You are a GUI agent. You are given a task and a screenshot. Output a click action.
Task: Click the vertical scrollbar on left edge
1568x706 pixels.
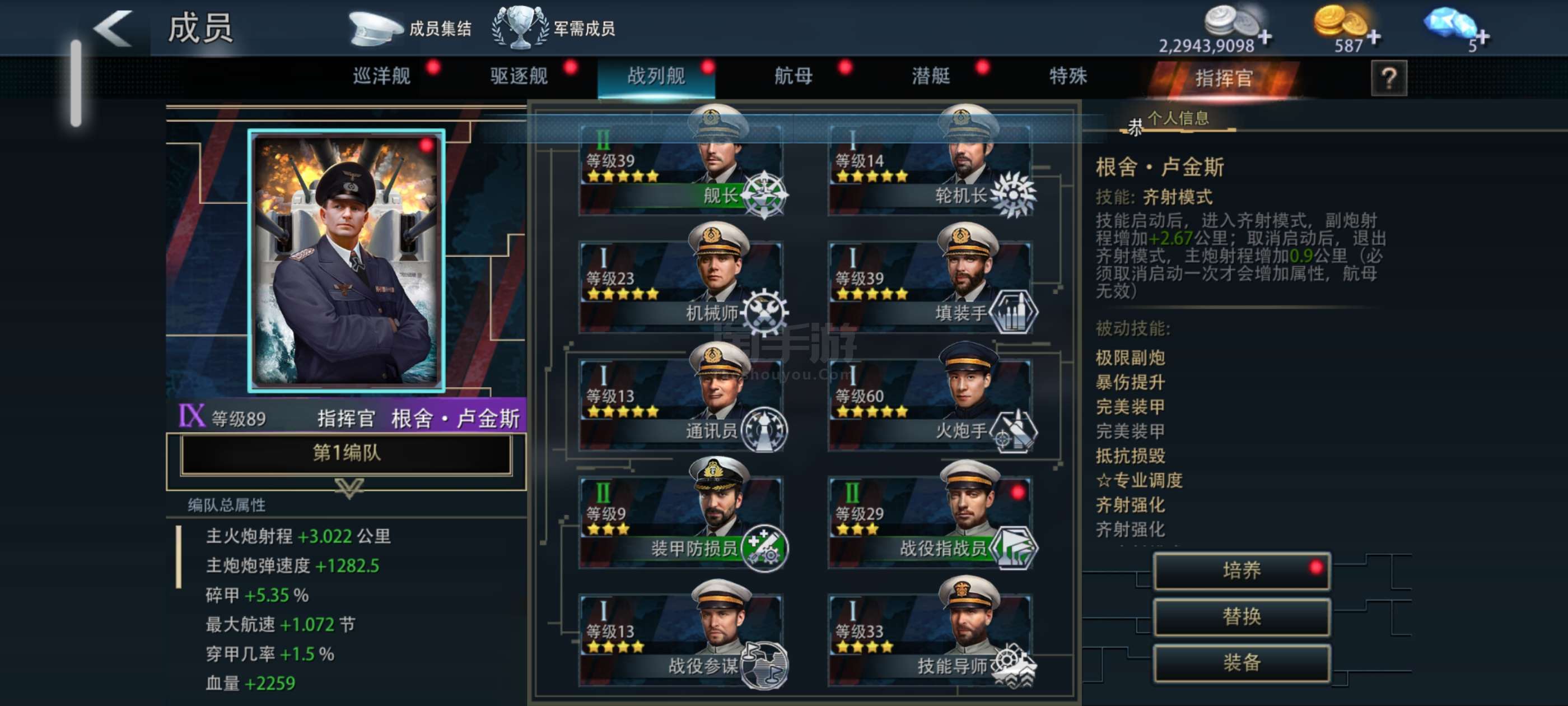[76, 83]
